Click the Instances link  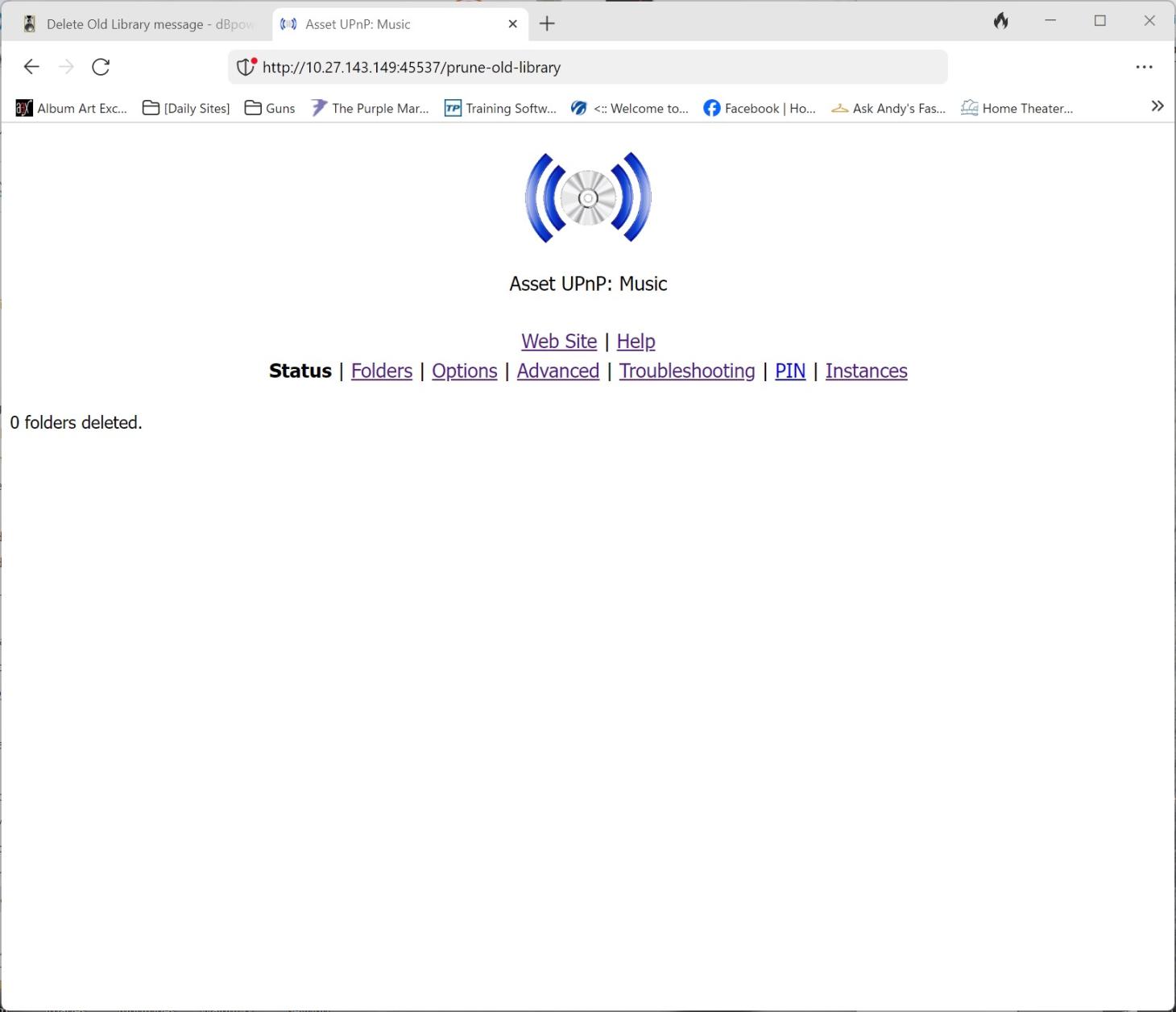point(866,371)
